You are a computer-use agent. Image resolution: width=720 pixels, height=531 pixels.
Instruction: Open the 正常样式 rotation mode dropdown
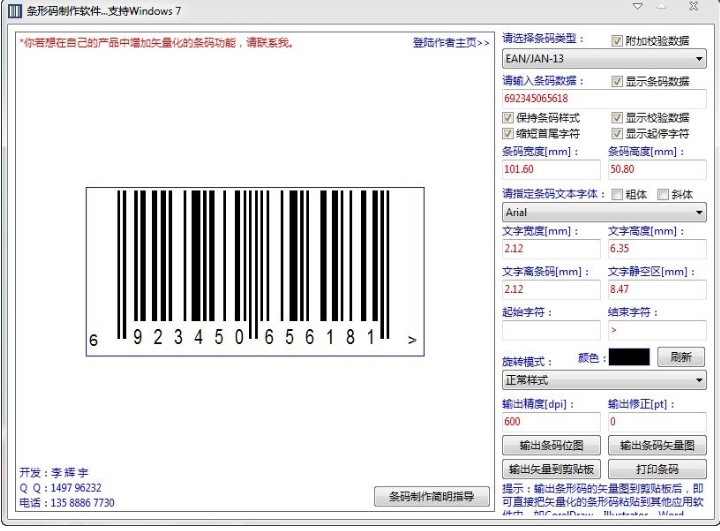[x=604, y=380]
